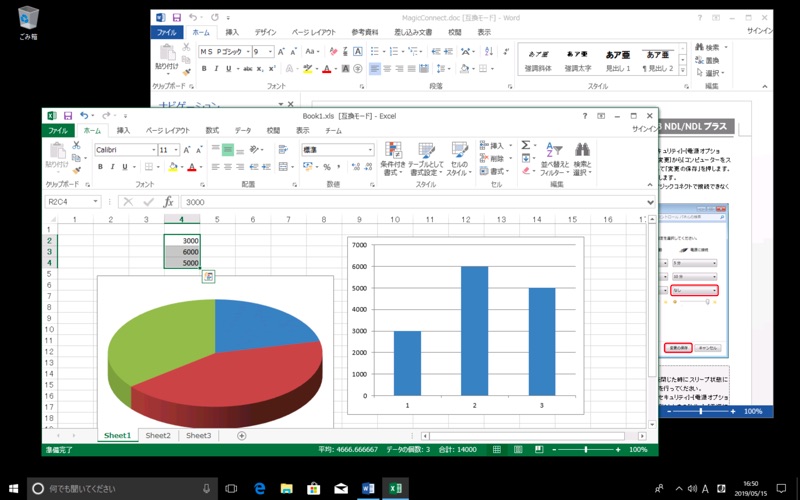Undo last action in Excel
Screen dimensions: 800x500
pyautogui.click(x=84, y=116)
